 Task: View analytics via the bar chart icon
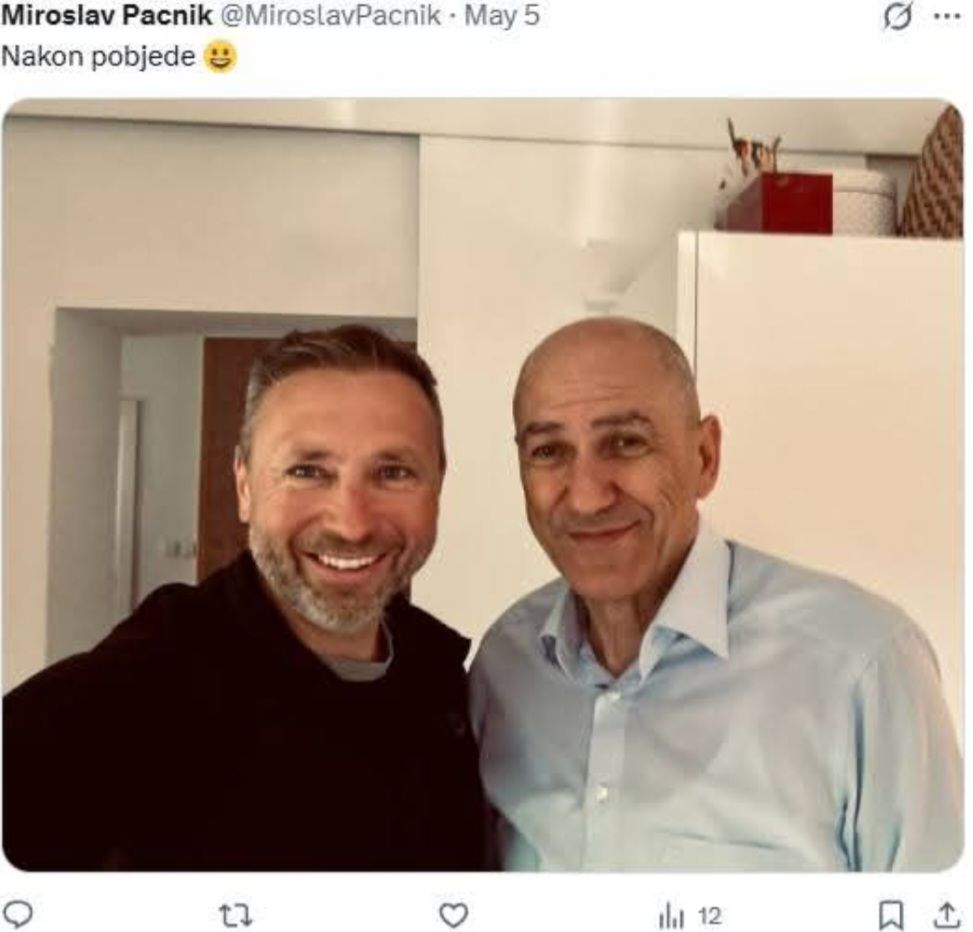671,915
